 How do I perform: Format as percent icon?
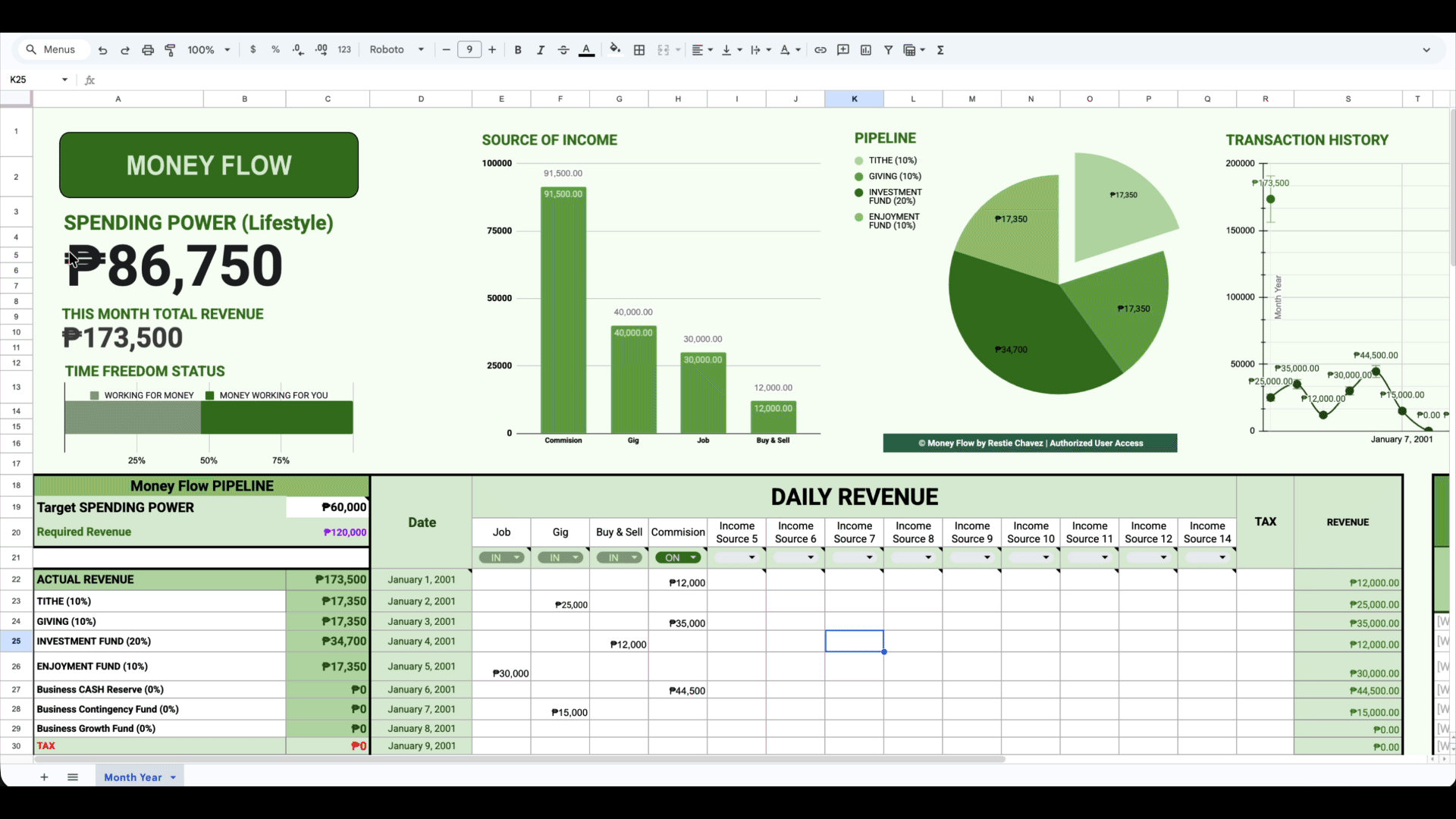(x=275, y=50)
